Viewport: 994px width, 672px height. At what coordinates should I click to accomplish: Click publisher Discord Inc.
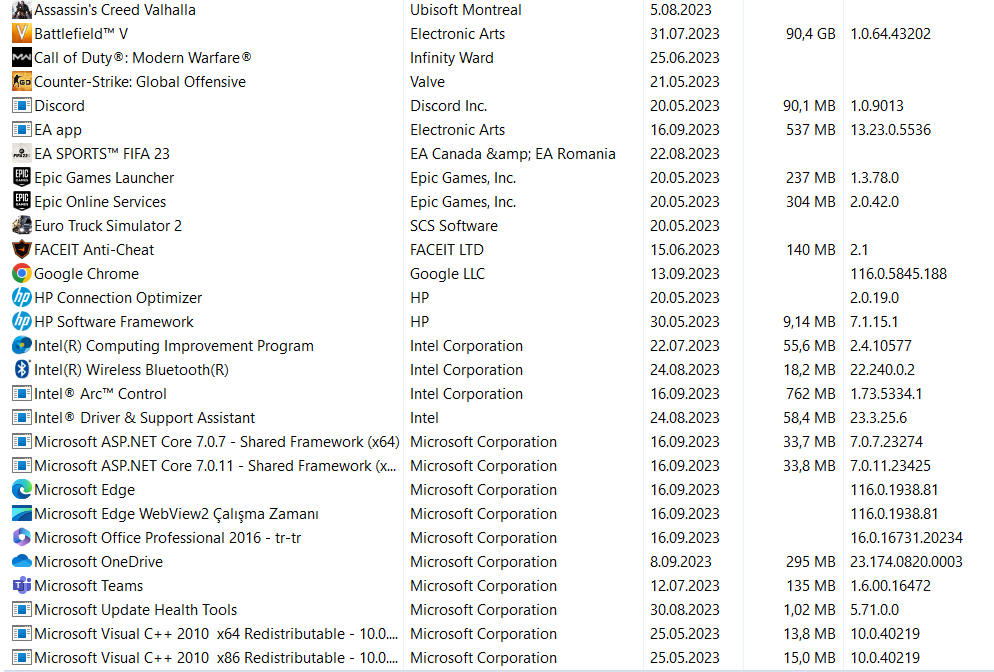448,105
